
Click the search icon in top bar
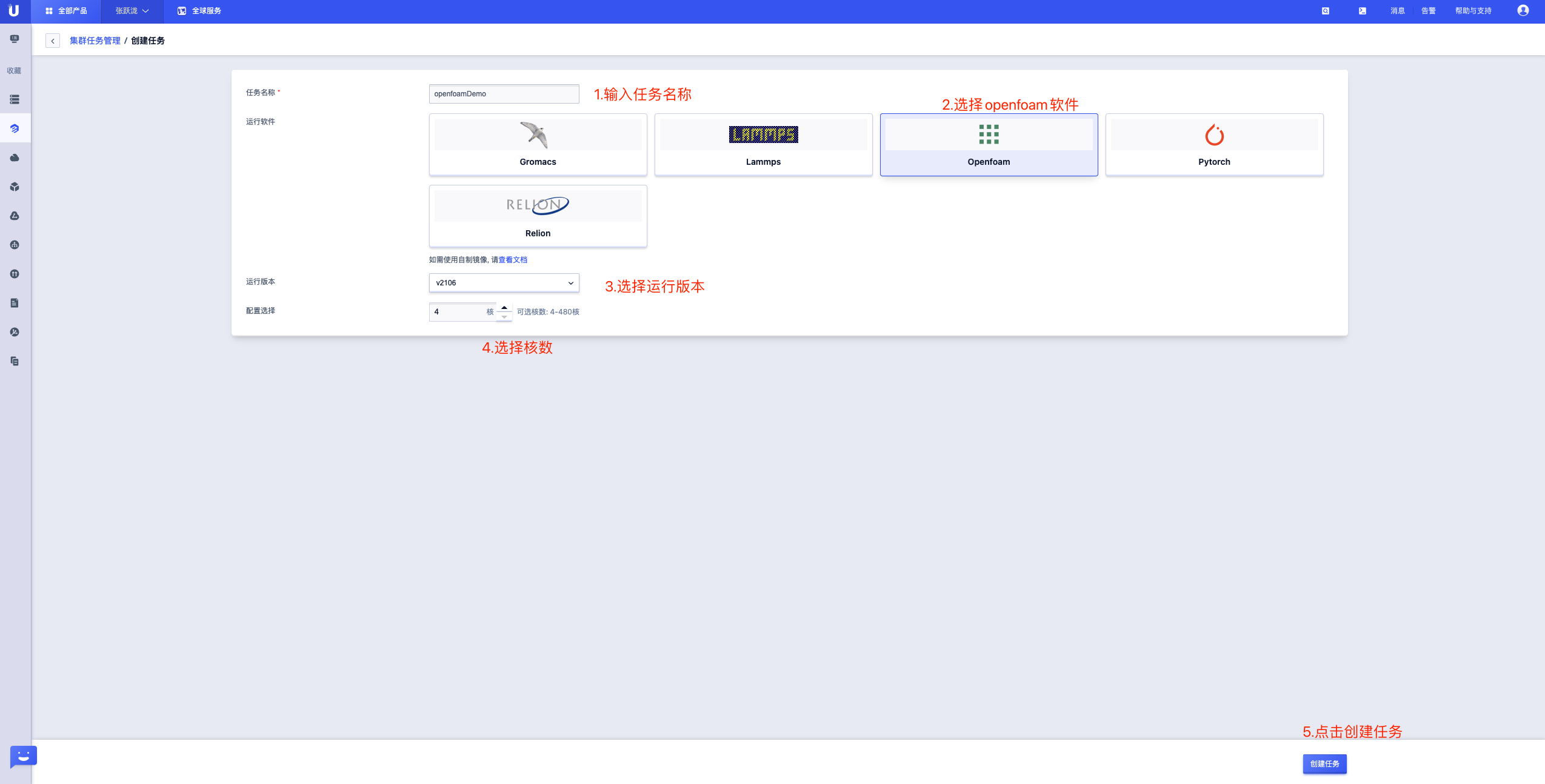(1326, 11)
